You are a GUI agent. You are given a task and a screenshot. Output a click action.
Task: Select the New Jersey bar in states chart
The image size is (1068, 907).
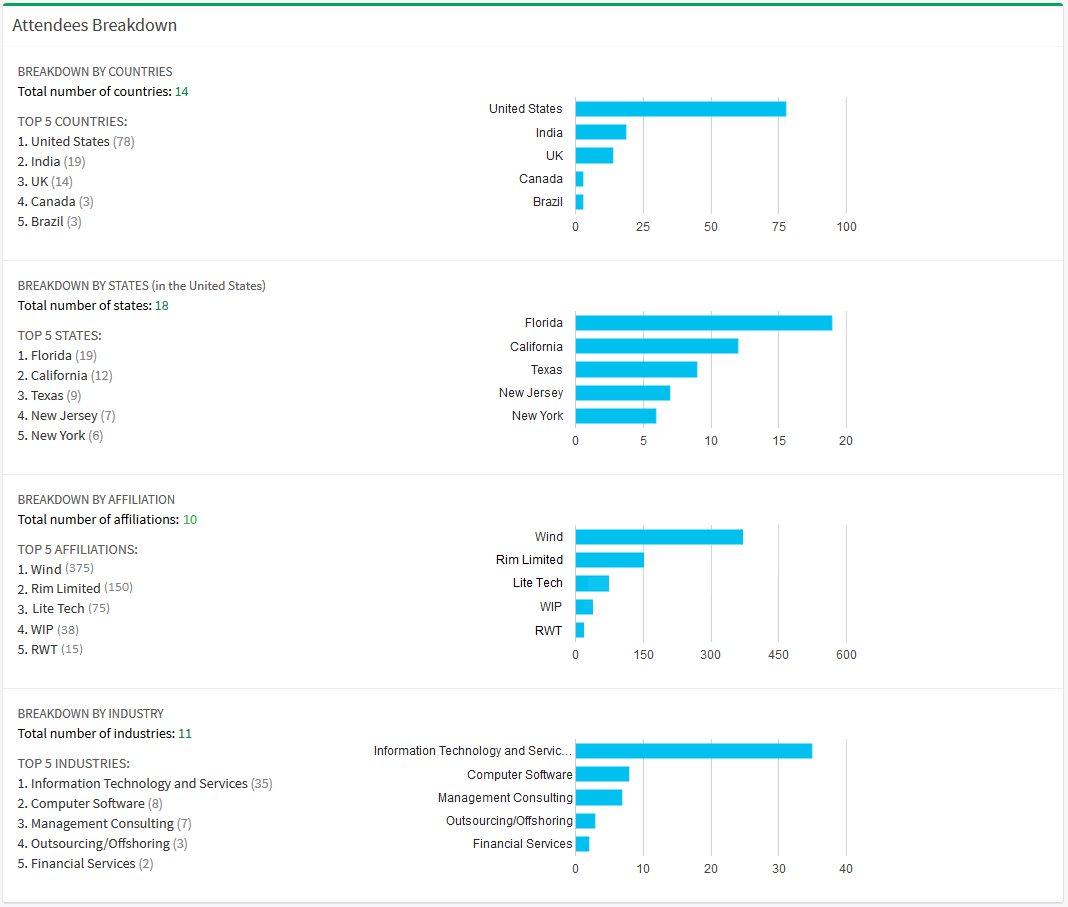click(622, 393)
